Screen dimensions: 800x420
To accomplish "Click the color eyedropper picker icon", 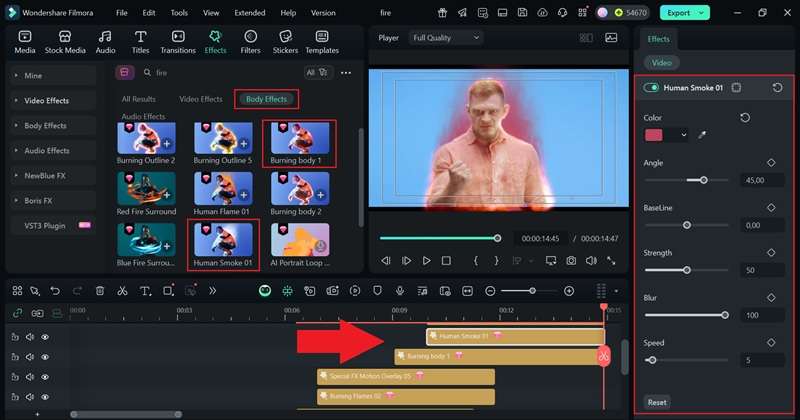I will [703, 135].
